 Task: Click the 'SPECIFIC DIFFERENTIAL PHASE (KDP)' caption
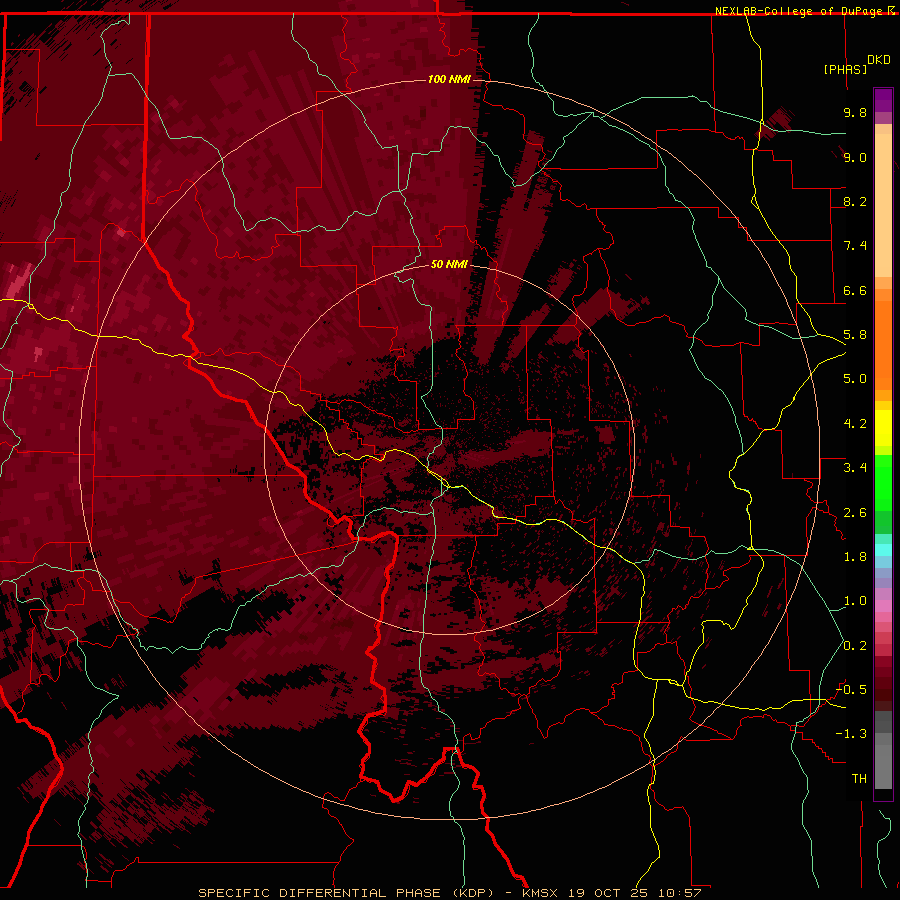(x=346, y=893)
